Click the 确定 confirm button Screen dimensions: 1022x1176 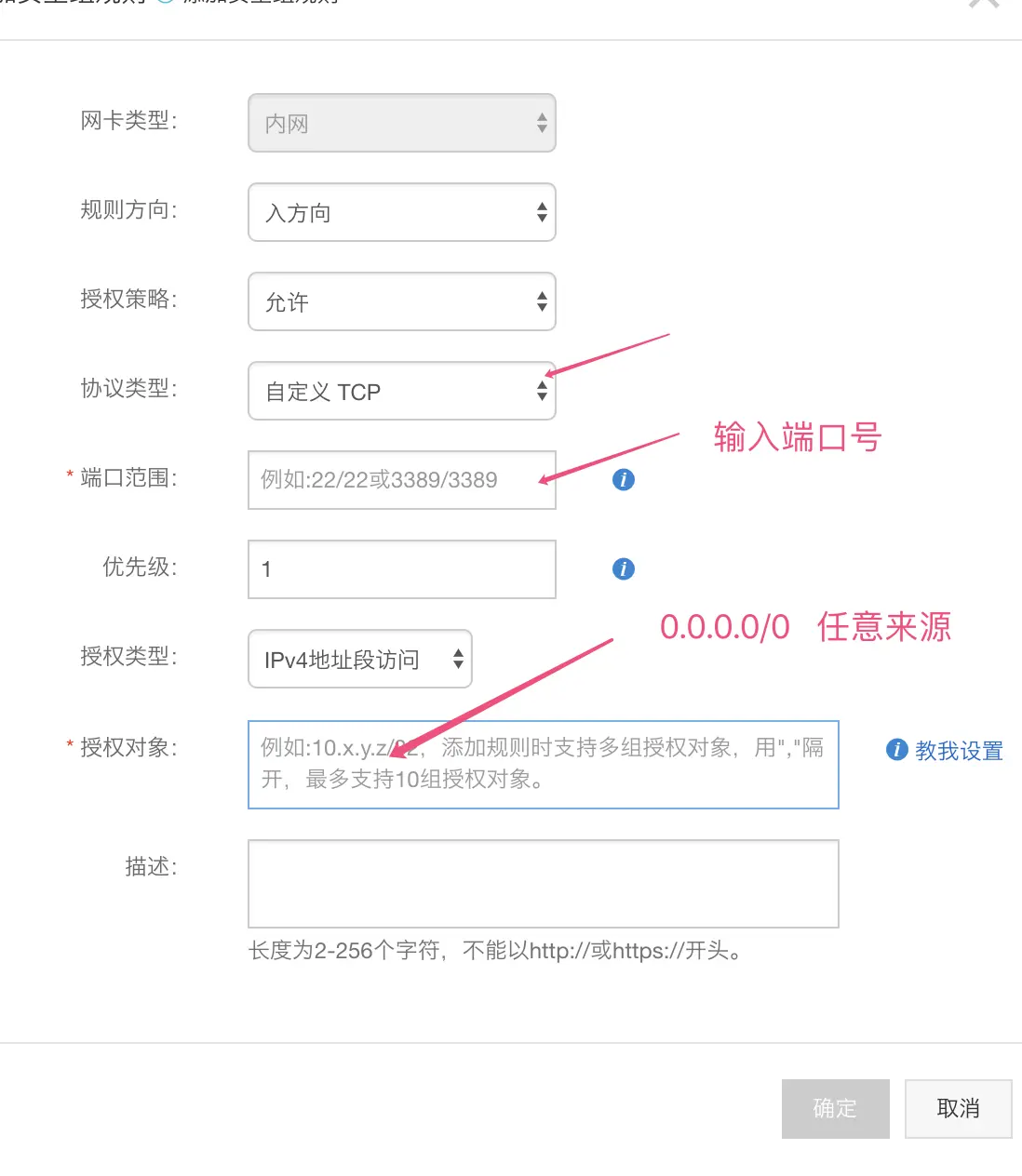(x=836, y=1108)
